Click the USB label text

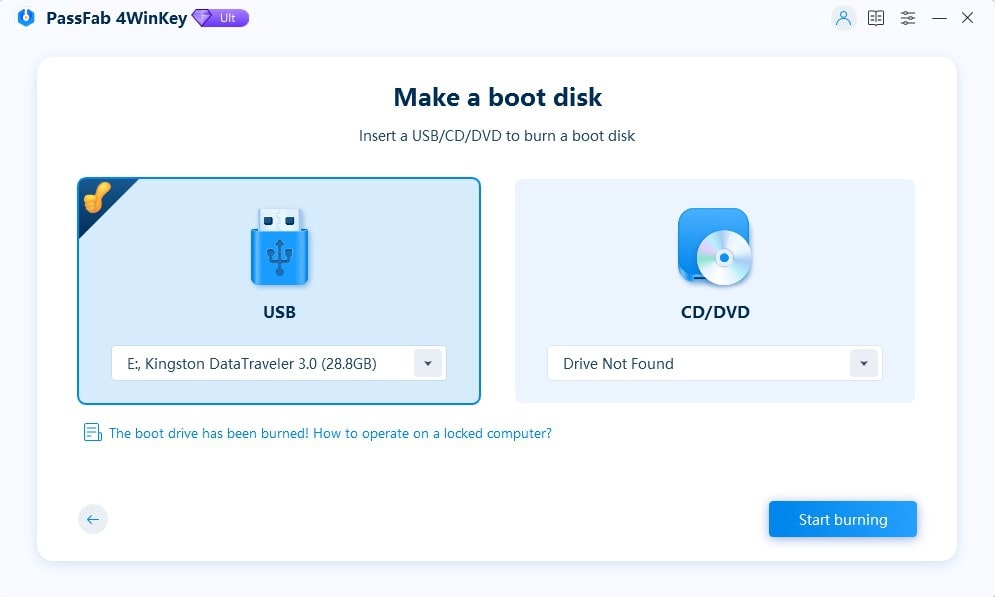click(279, 312)
